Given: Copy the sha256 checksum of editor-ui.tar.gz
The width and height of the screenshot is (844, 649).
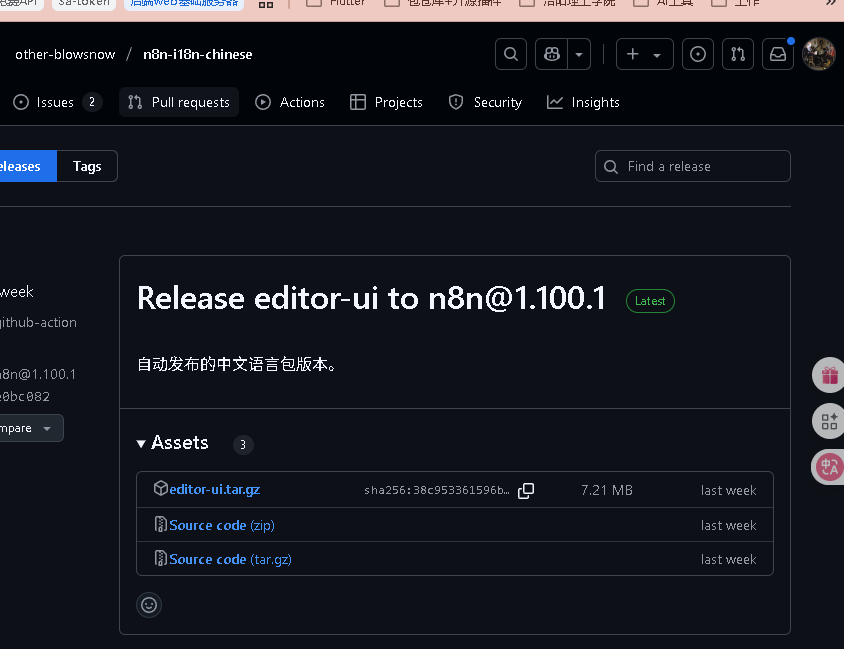Looking at the screenshot, I should tap(526, 490).
